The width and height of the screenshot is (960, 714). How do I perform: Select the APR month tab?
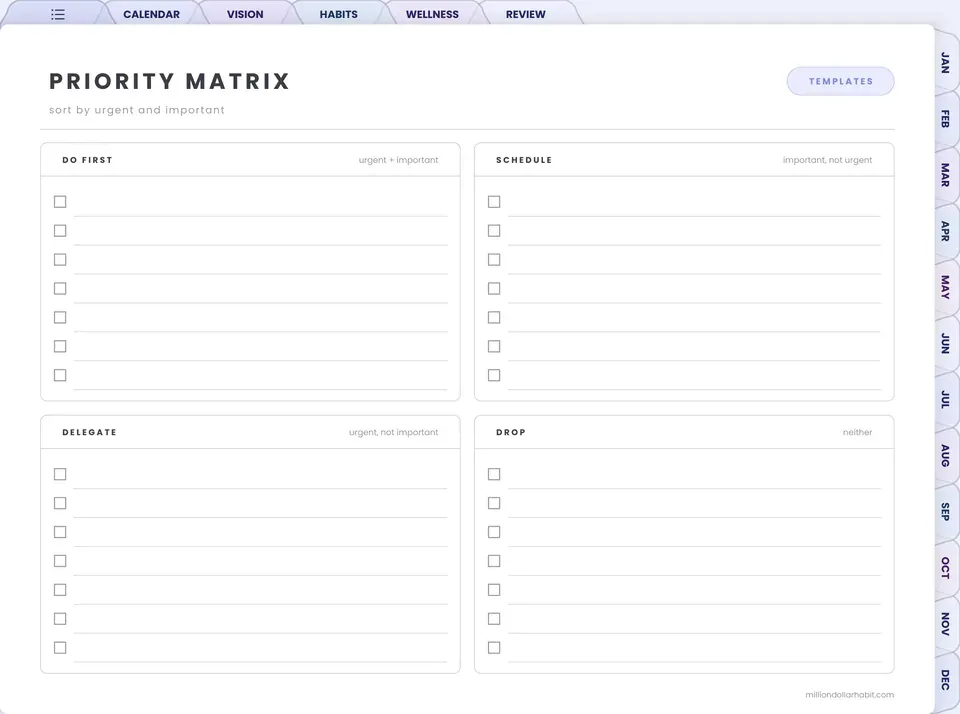945,231
